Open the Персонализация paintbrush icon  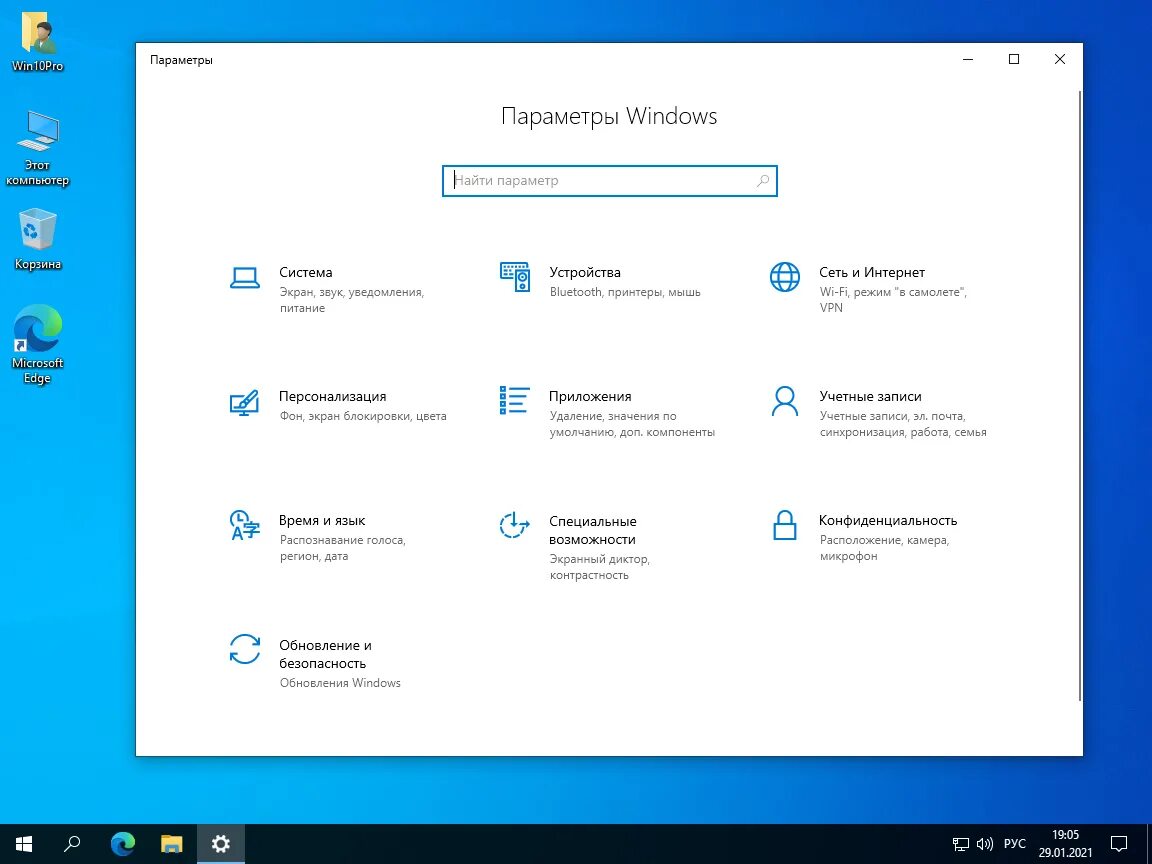coord(245,402)
